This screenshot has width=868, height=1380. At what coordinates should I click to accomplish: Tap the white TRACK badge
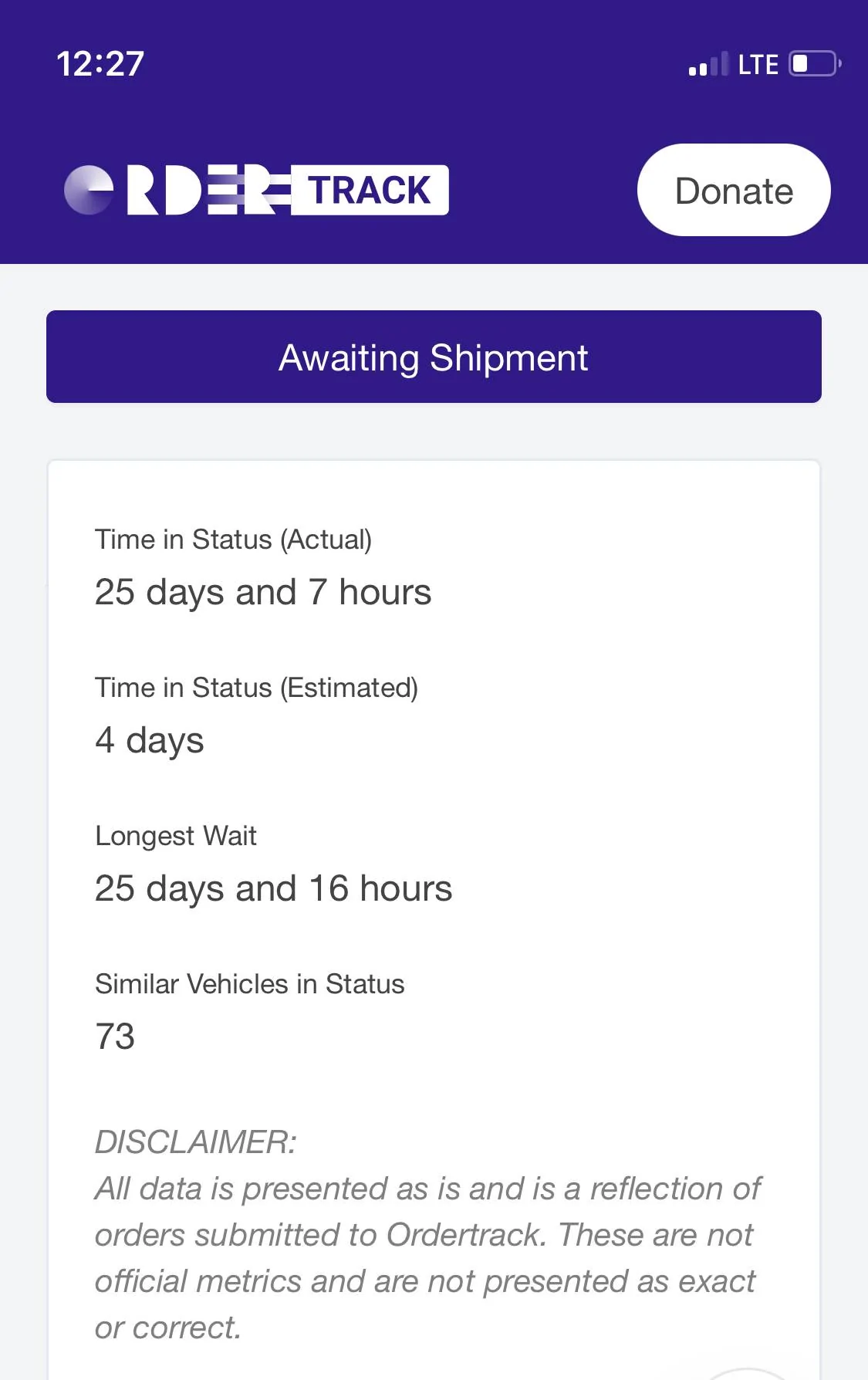coord(370,190)
